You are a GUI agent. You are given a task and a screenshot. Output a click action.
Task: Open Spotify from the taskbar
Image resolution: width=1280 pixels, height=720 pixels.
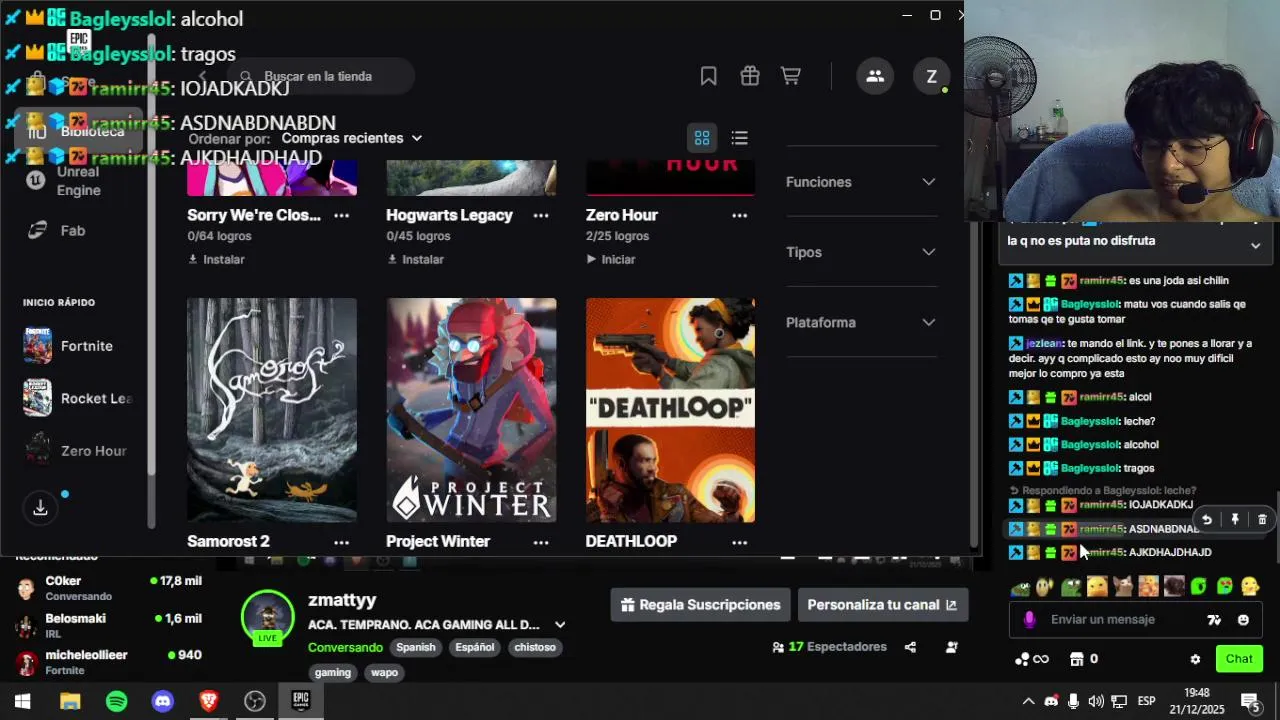(116, 701)
